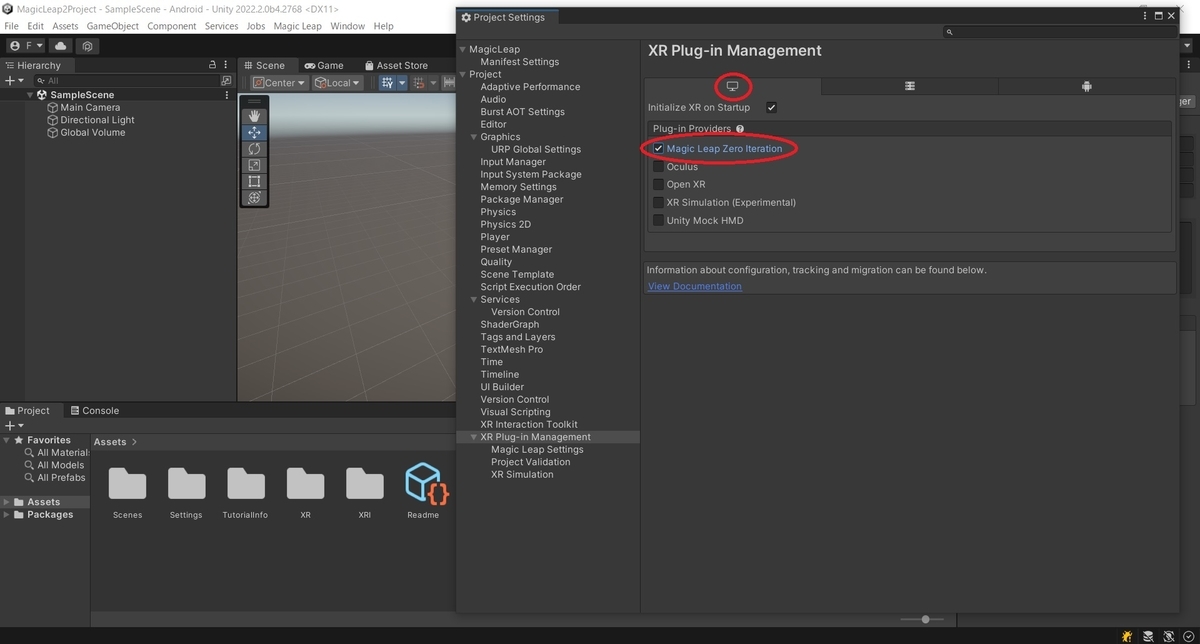Image resolution: width=1200 pixels, height=644 pixels.
Task: Select Main Camera in Hierarchy
Action: coord(90,107)
